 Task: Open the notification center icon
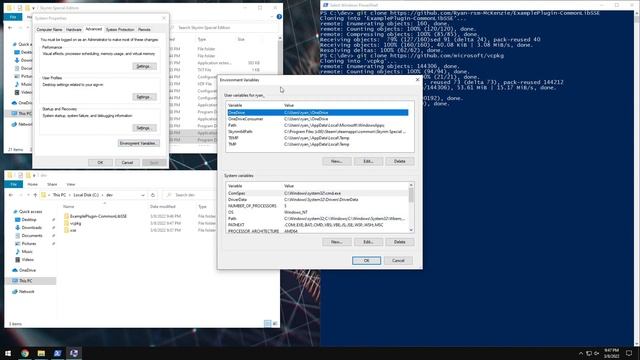point(629,353)
